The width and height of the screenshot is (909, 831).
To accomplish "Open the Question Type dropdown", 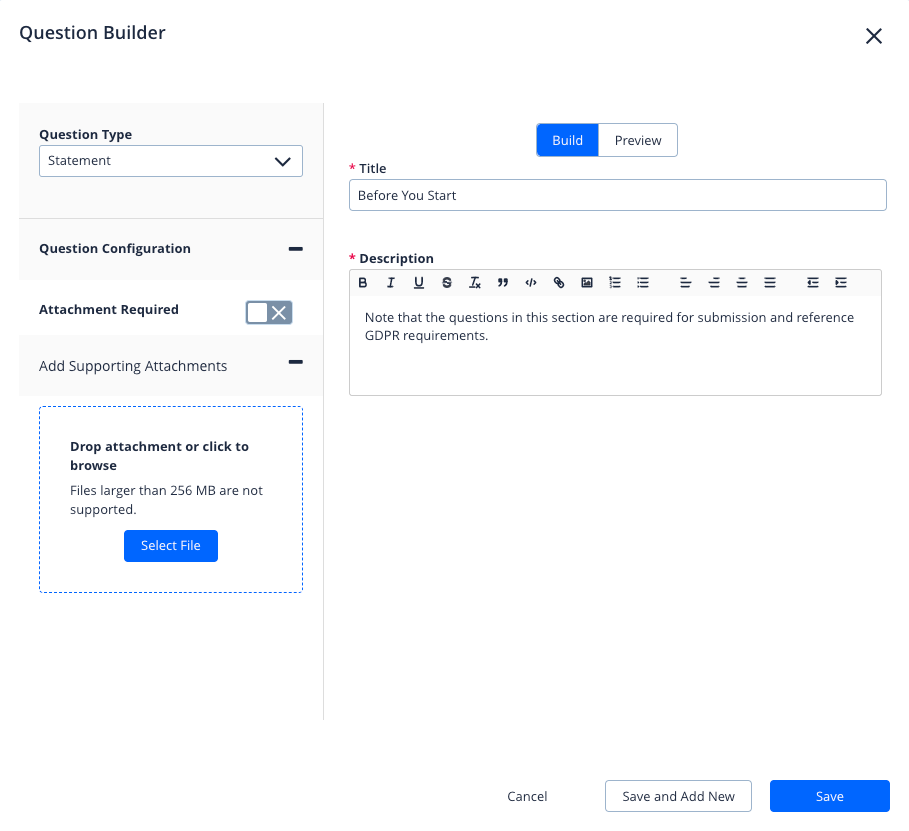I will click(171, 161).
